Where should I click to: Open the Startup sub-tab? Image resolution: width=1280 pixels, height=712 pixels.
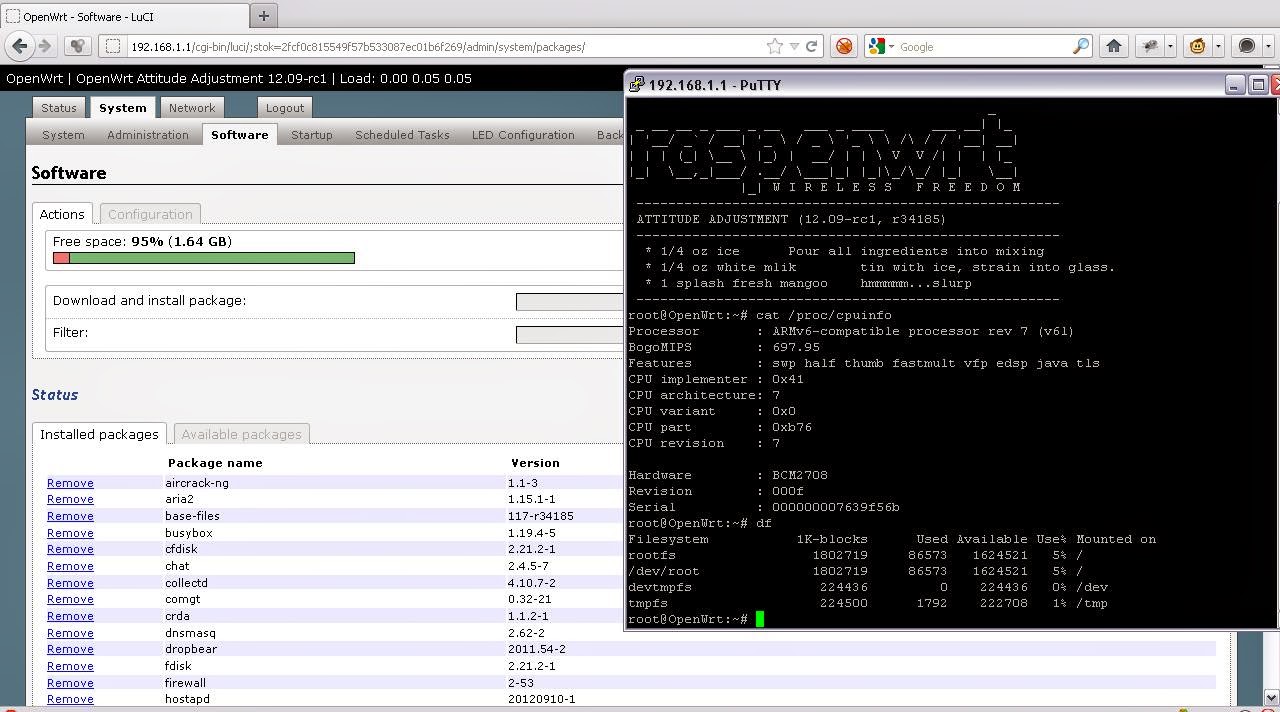click(312, 135)
